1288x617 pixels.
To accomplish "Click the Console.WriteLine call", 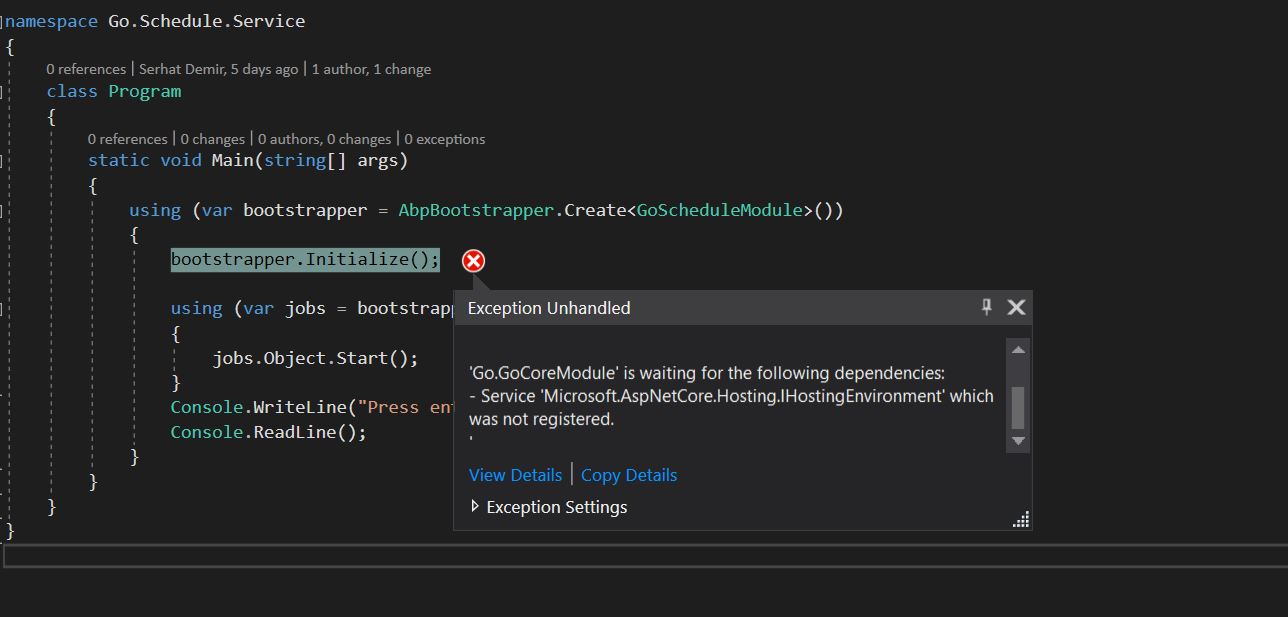I will 312,407.
